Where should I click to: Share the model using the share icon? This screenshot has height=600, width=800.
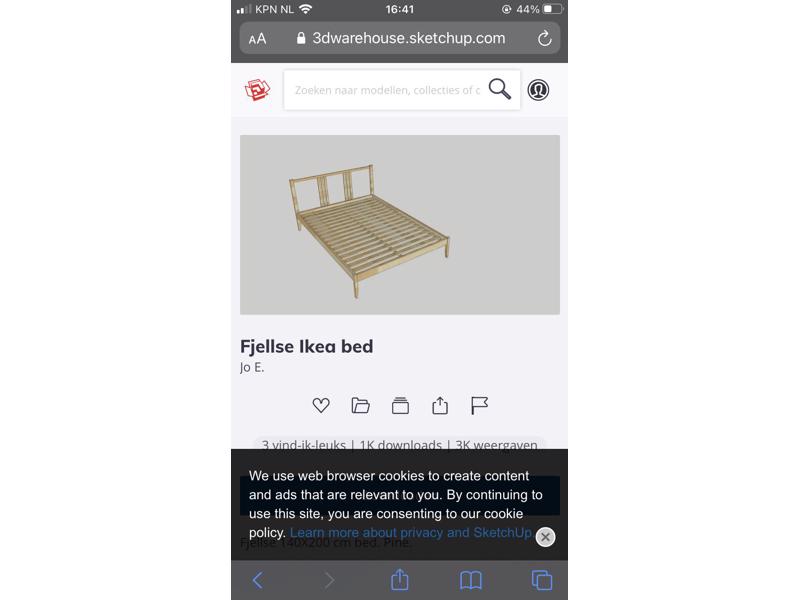tap(440, 405)
